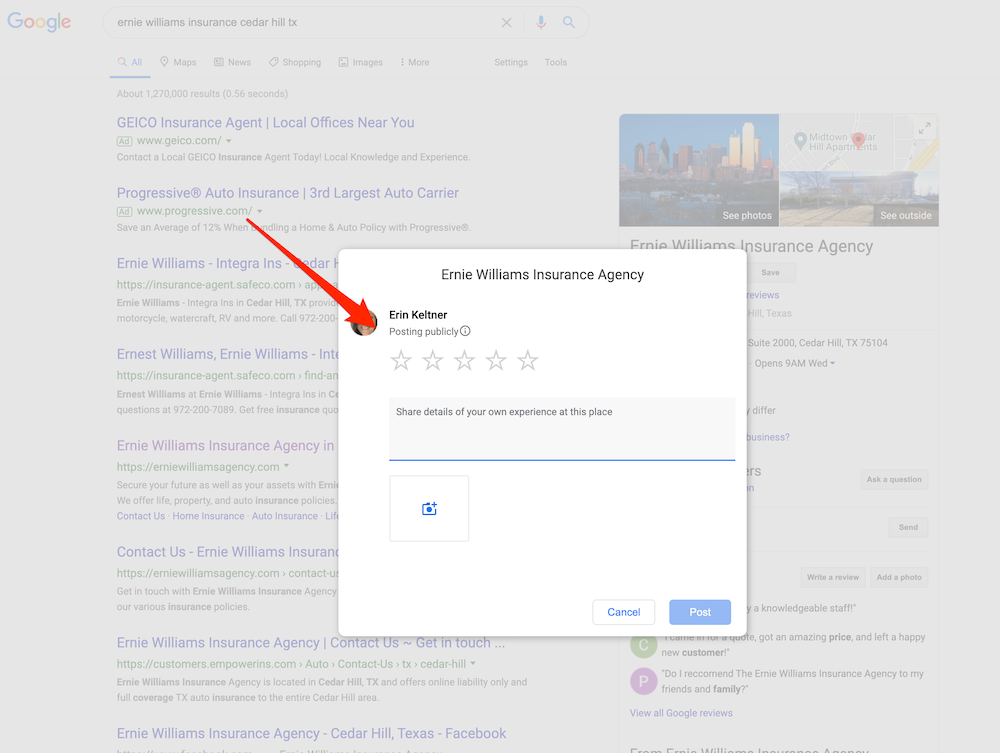Viewport: 1000px width, 753px height.
Task: Expand the Opens 9AM Wed hours
Action: 795,363
